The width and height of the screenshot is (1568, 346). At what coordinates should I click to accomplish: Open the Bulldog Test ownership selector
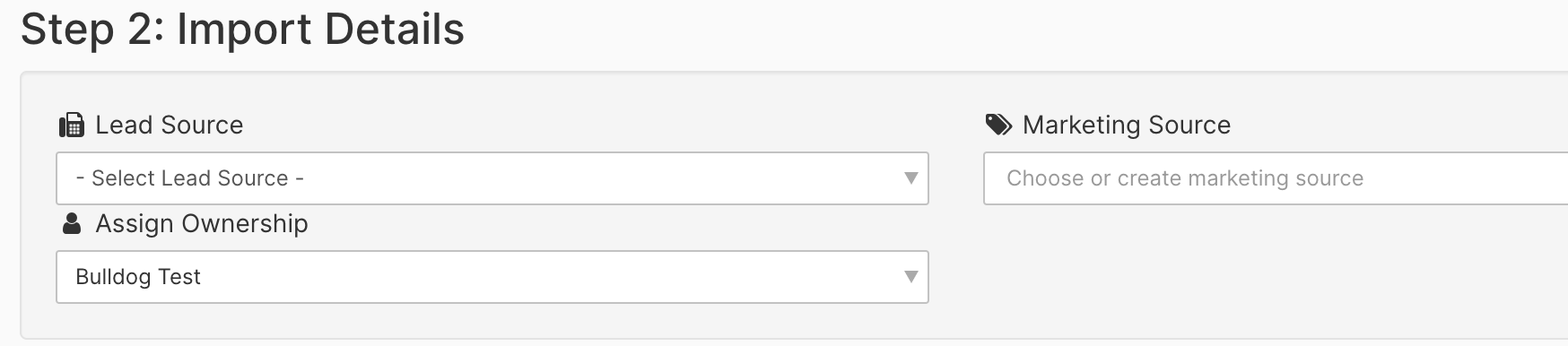tap(492, 277)
